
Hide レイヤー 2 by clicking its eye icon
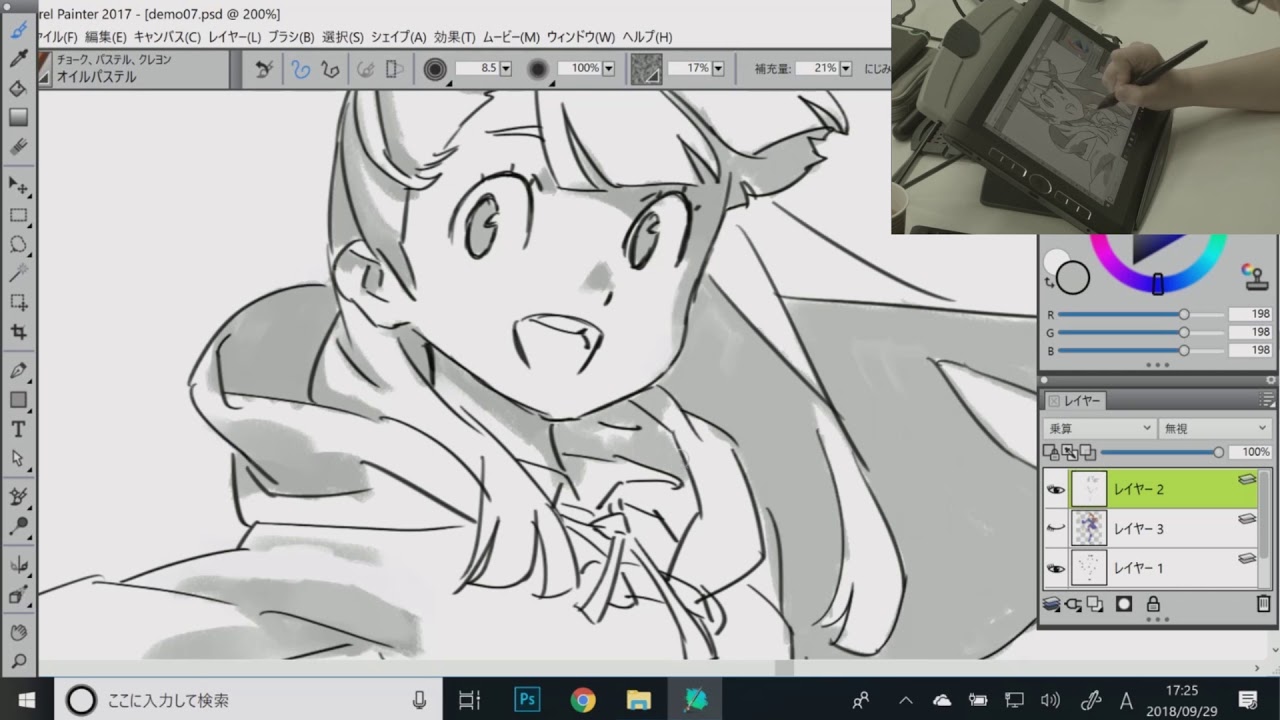(1055, 489)
